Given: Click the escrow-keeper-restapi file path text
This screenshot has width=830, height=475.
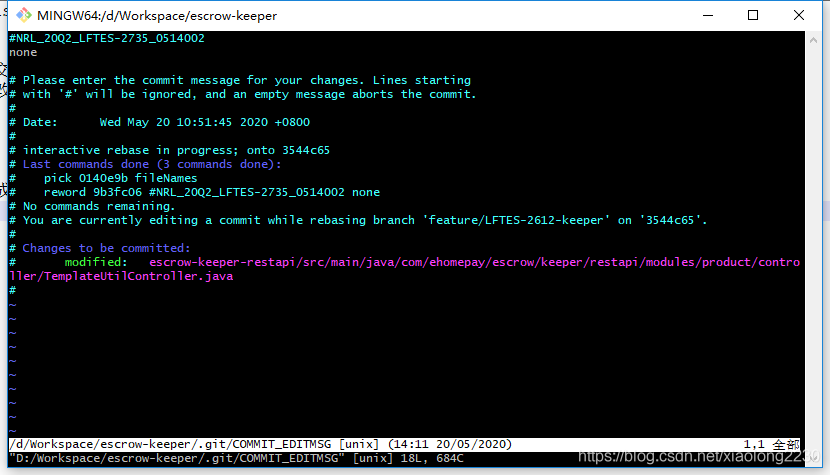Looking at the screenshot, I should coord(474,262).
